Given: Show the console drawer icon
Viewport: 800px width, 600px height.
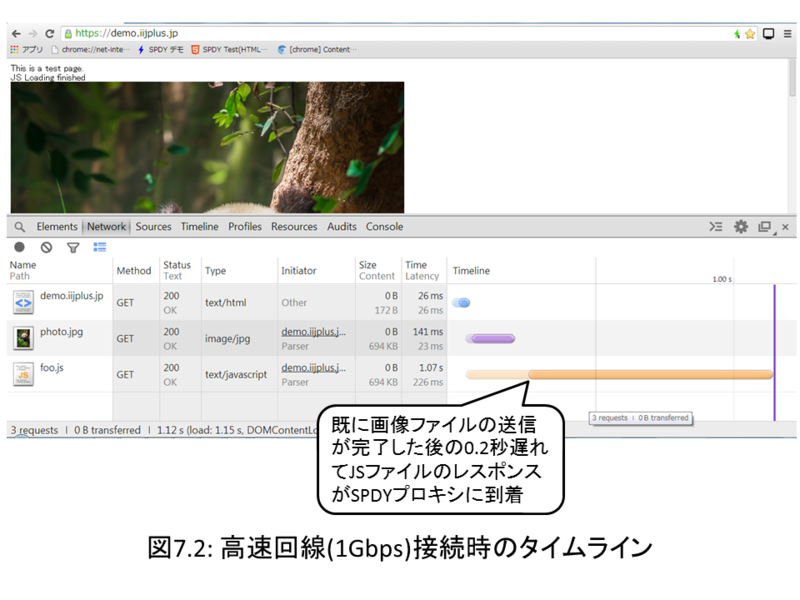Looking at the screenshot, I should click(x=716, y=227).
